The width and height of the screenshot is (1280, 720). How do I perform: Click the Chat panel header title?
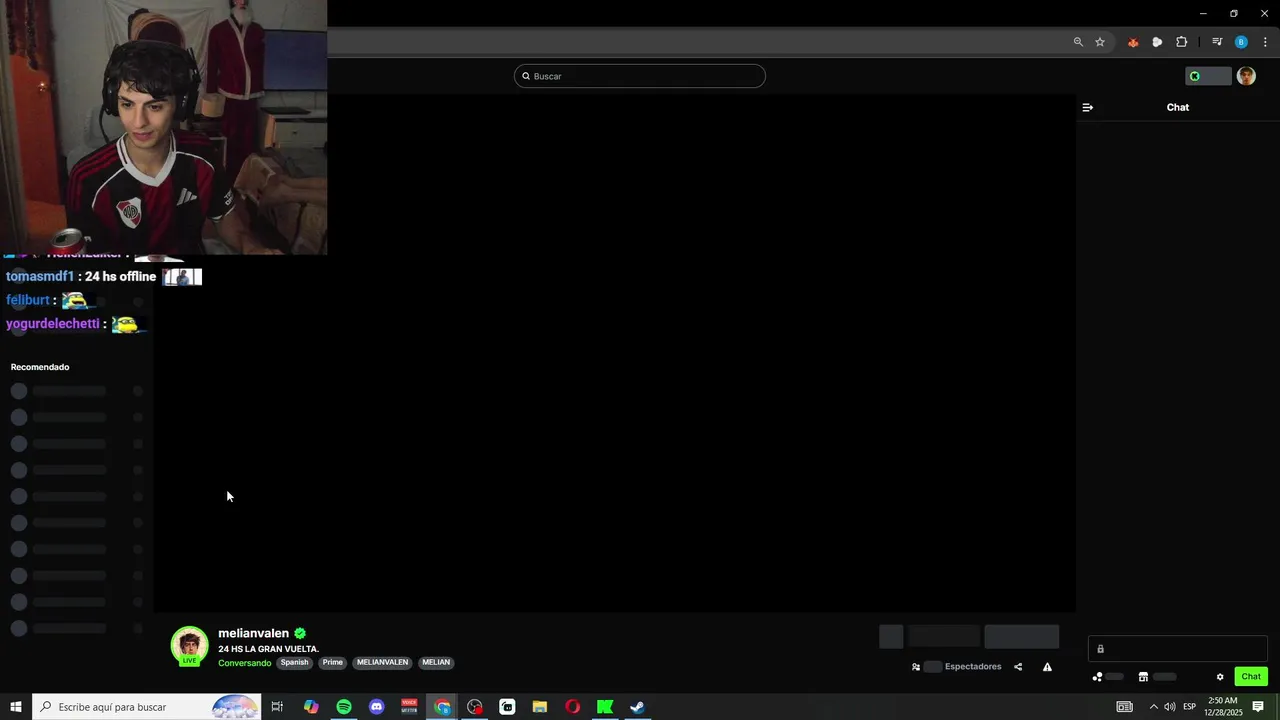tap(1178, 107)
